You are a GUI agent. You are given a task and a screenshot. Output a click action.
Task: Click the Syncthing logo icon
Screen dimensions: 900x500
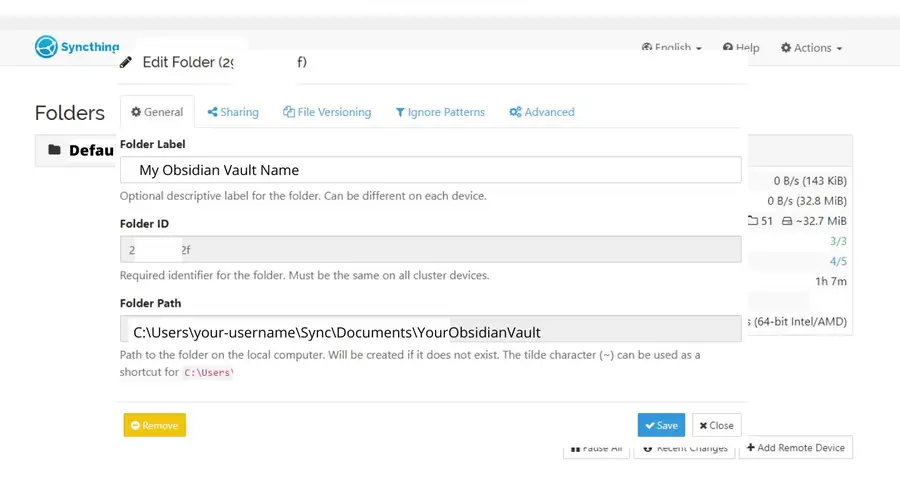coord(46,47)
